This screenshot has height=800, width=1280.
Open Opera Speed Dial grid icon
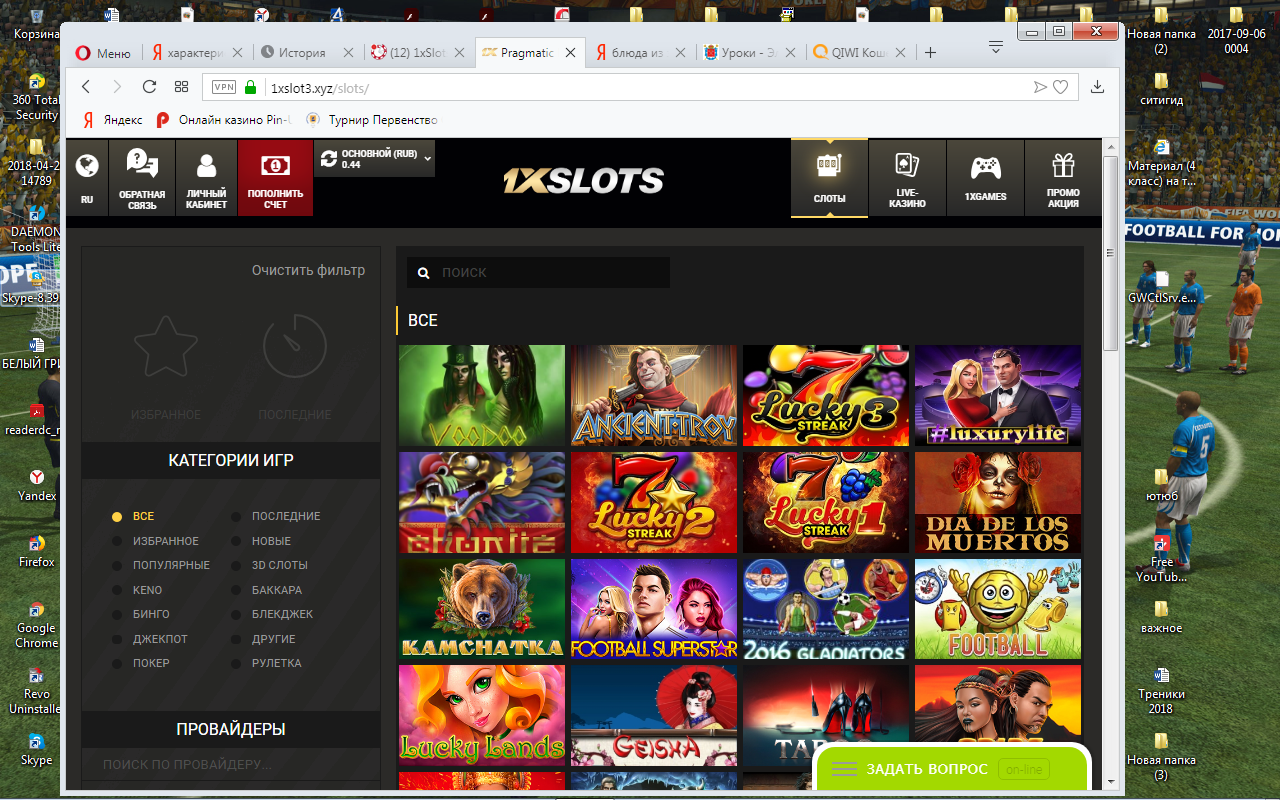click(181, 87)
